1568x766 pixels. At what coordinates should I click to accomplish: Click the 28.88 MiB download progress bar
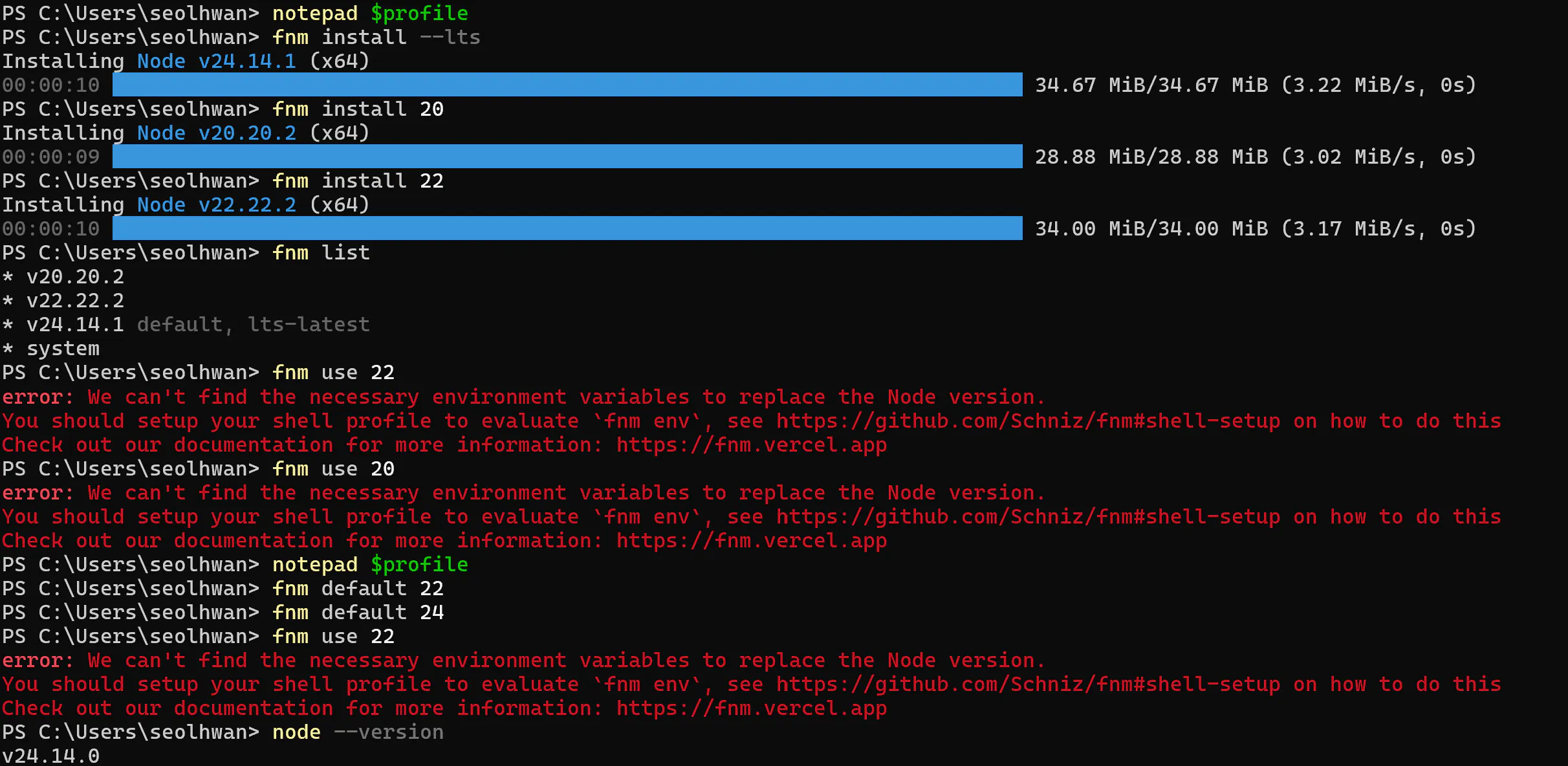pos(567,157)
